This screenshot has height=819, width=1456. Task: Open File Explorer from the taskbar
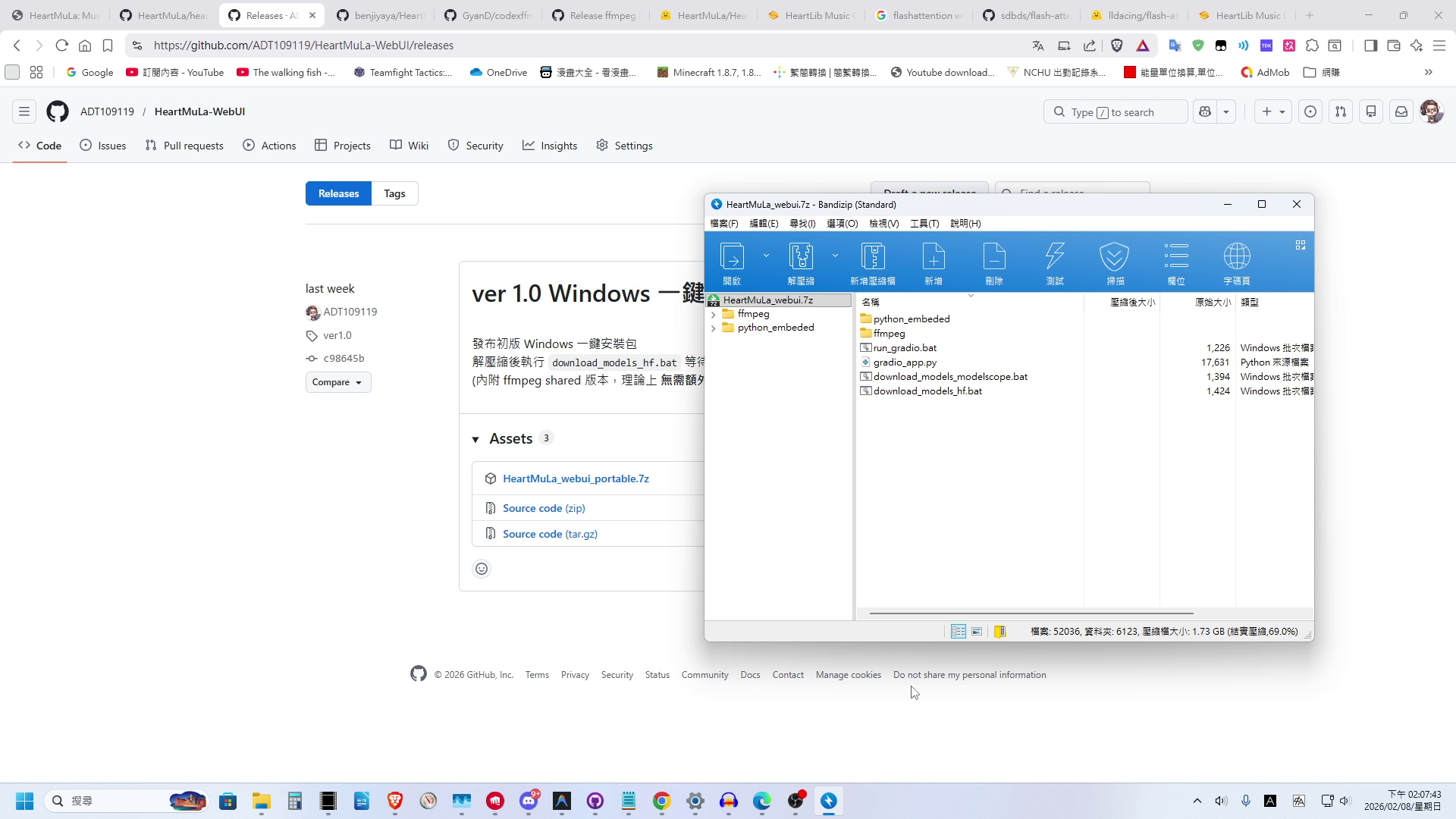[x=262, y=801]
